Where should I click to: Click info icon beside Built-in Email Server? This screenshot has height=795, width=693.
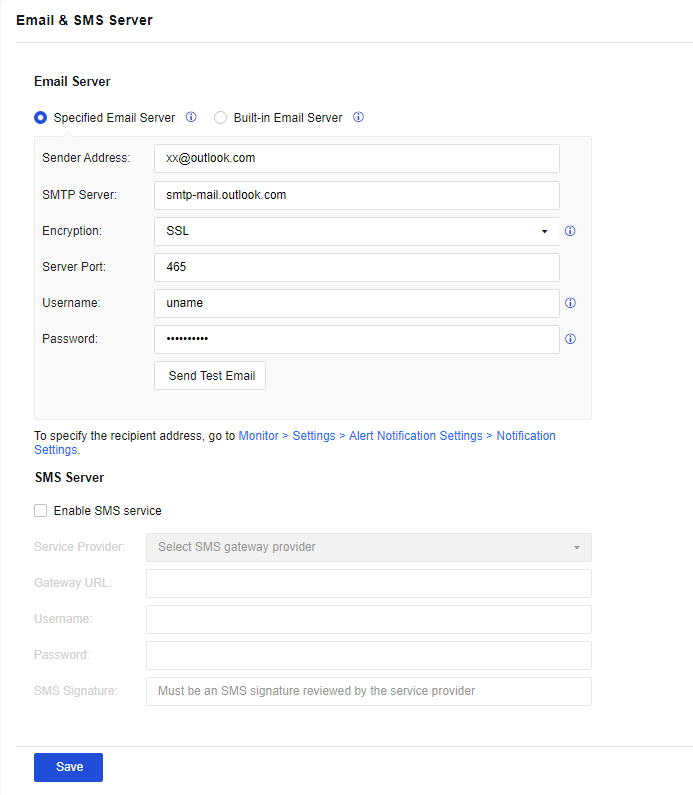(358, 117)
